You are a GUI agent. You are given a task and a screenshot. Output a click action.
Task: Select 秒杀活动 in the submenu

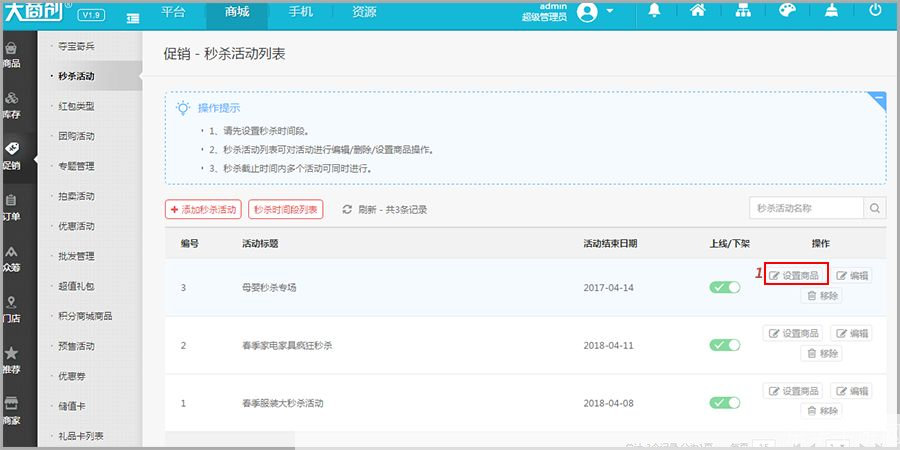(76, 76)
